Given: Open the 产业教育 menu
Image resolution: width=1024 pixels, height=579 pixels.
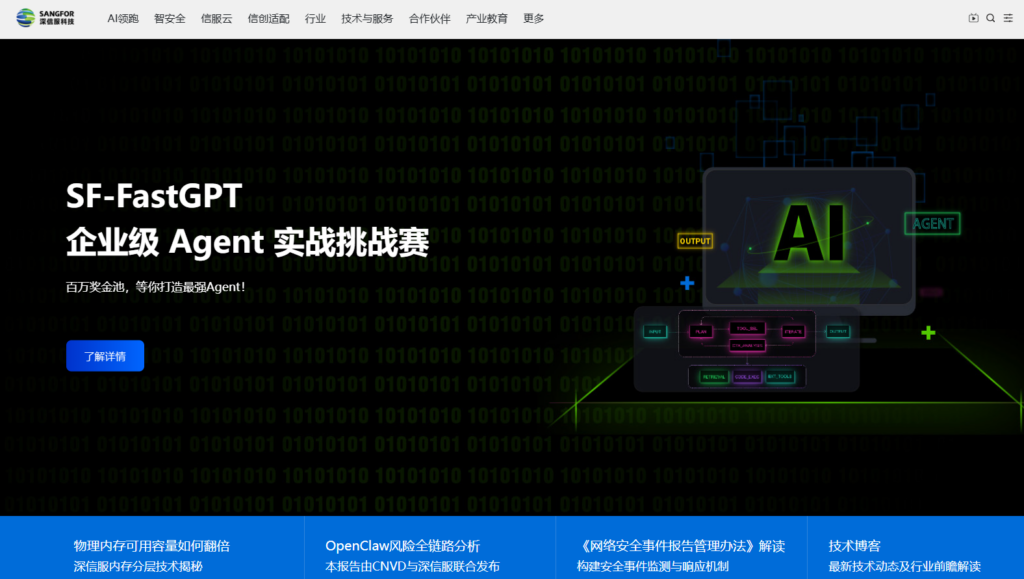Looking at the screenshot, I should point(487,18).
